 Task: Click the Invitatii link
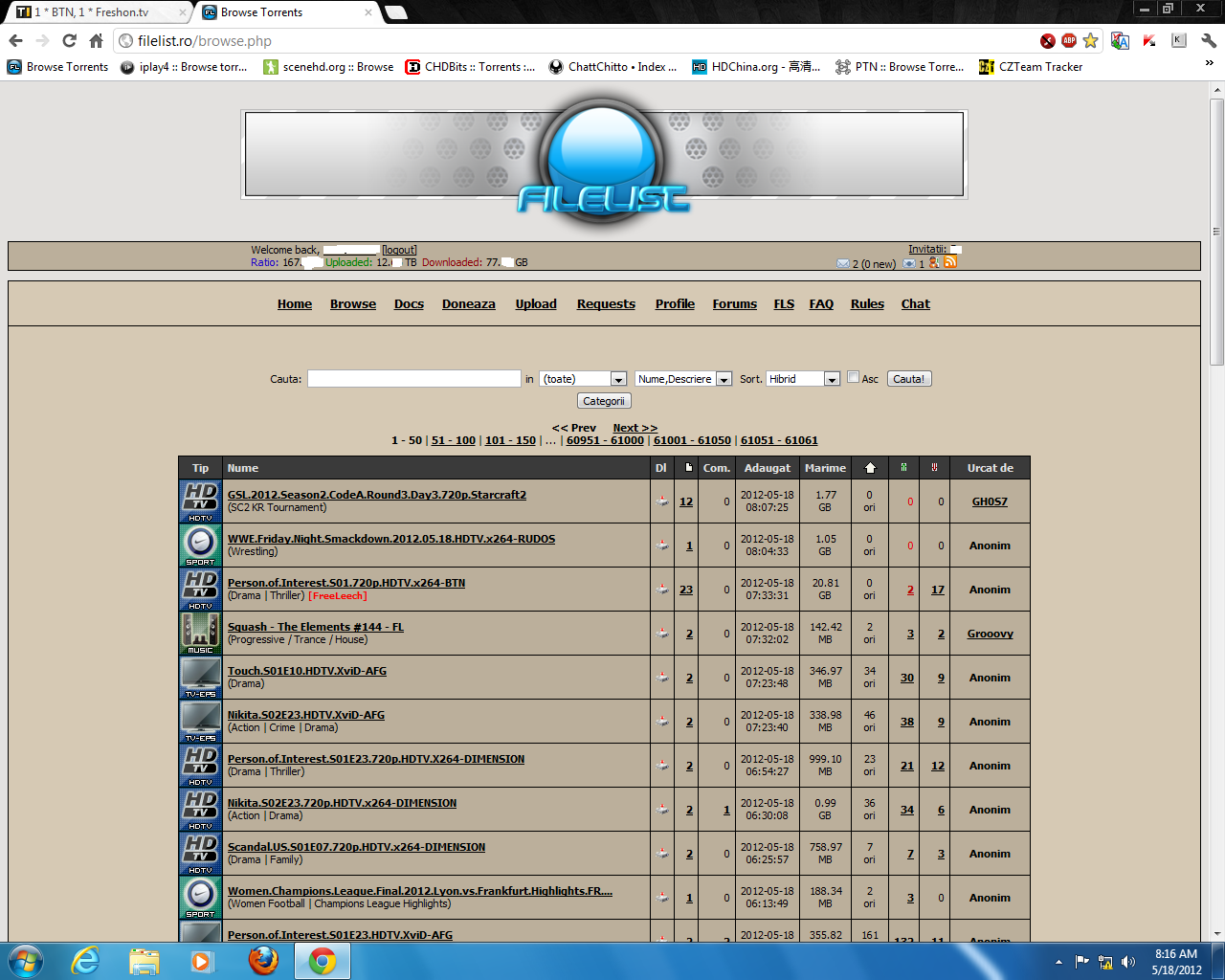coord(927,249)
